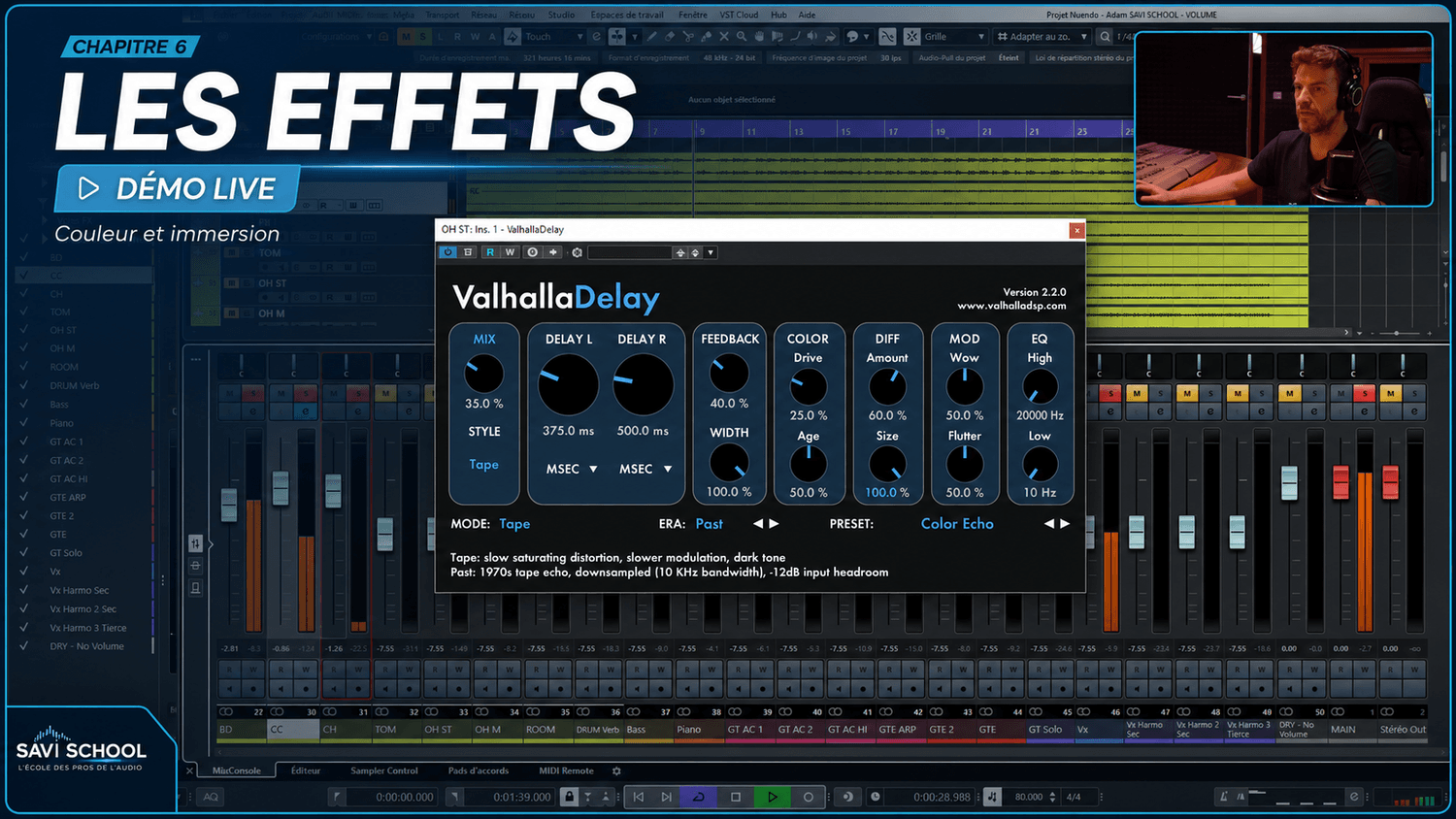Screen dimensions: 1456x819
Task: Open the Grille snap type dropdown
Action: tap(954, 37)
